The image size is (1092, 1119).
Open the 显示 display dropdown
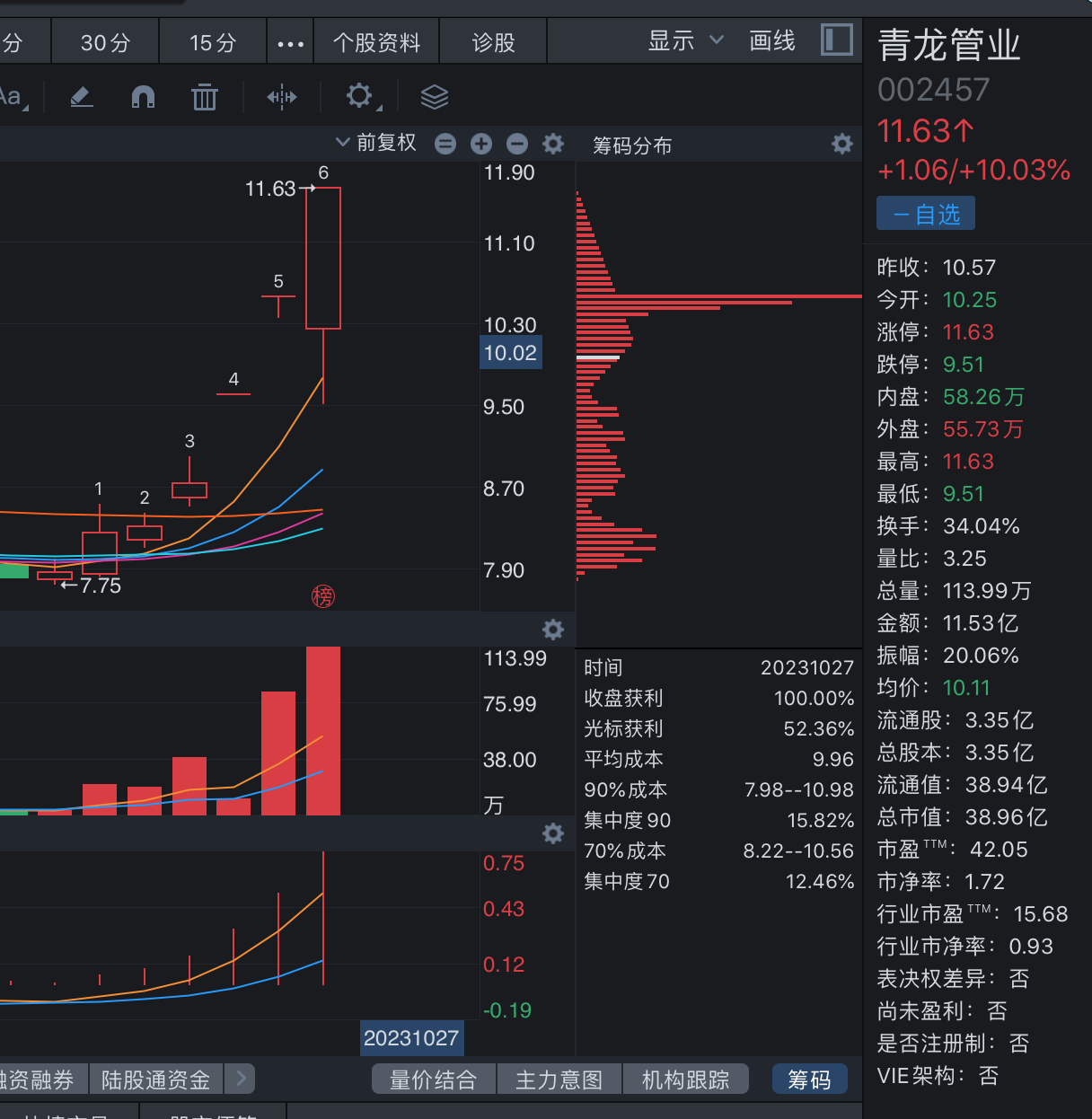click(685, 40)
